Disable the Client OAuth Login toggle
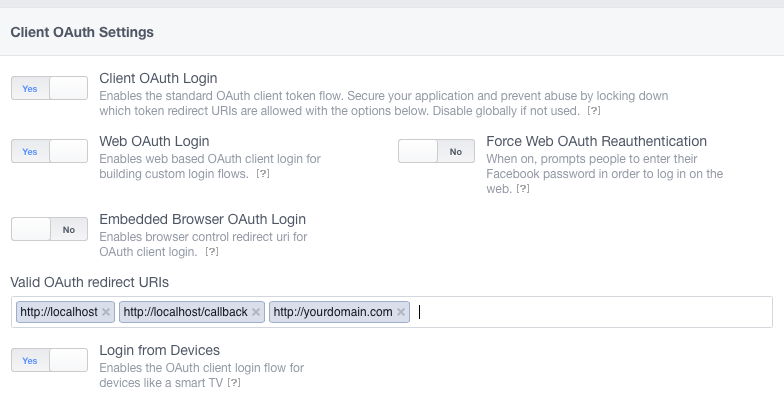The image size is (784, 402). point(49,89)
